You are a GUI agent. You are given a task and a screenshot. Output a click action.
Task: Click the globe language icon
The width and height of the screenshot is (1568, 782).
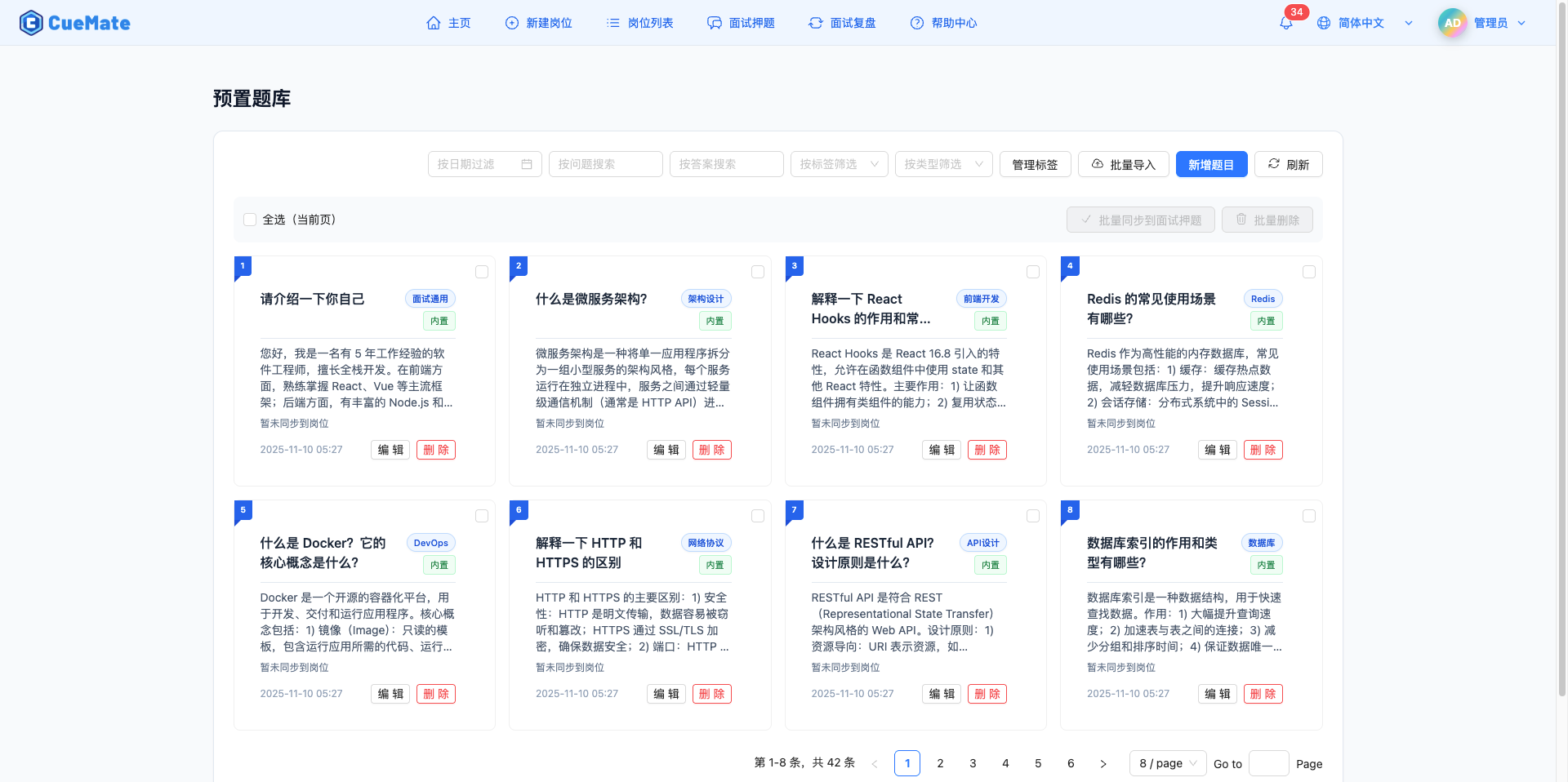pyautogui.click(x=1323, y=23)
